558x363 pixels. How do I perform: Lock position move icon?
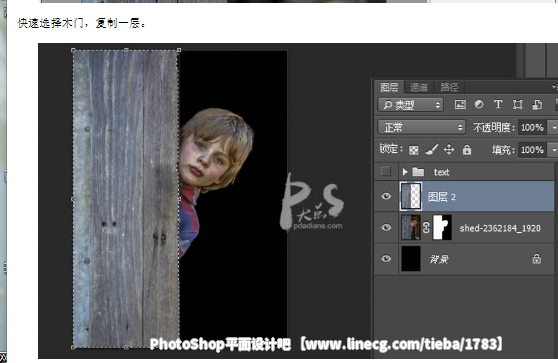(449, 149)
